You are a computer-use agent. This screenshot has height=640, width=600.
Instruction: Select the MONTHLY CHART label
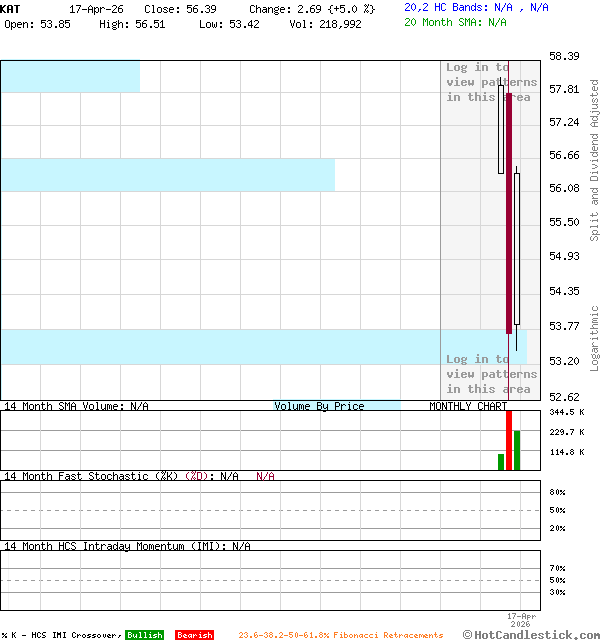(468, 406)
